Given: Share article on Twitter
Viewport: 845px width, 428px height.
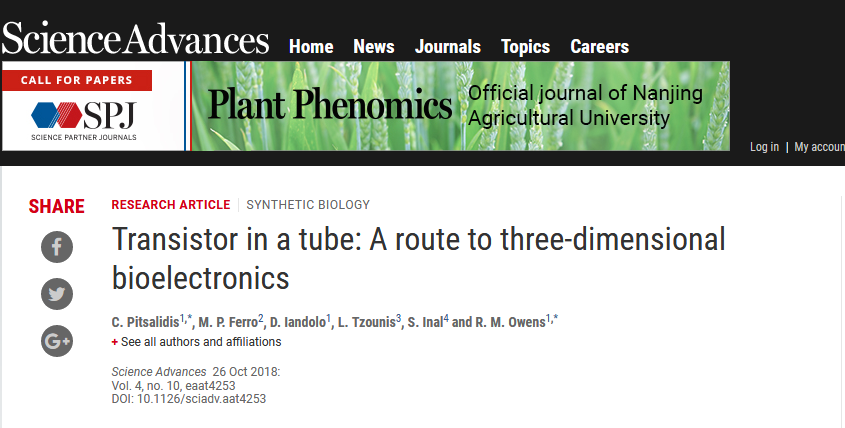Looking at the screenshot, I should point(57,294).
